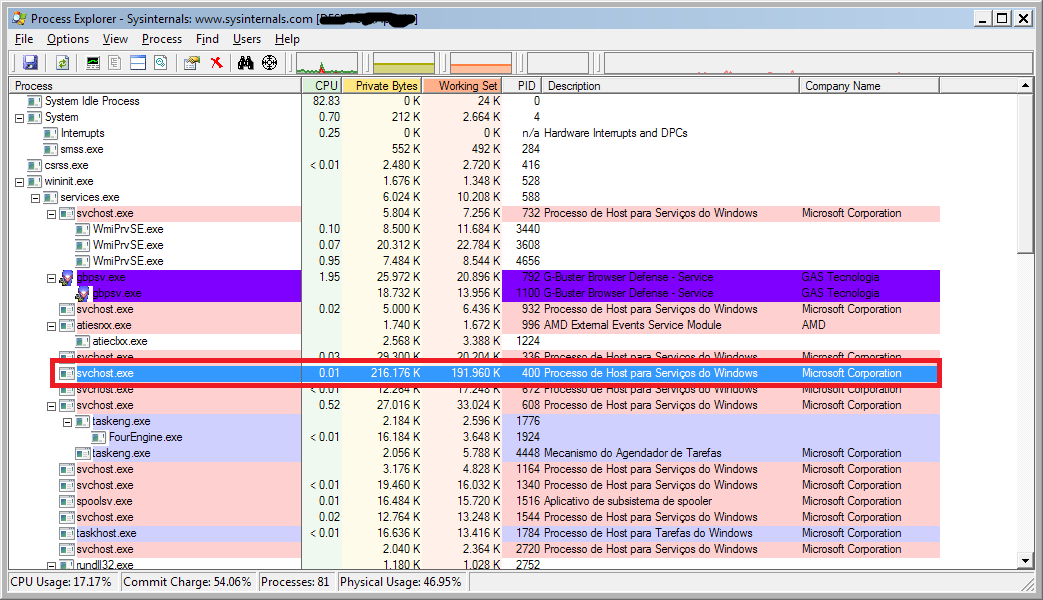Open the System Information toolbar icon
The image size is (1043, 600).
tap(93, 63)
